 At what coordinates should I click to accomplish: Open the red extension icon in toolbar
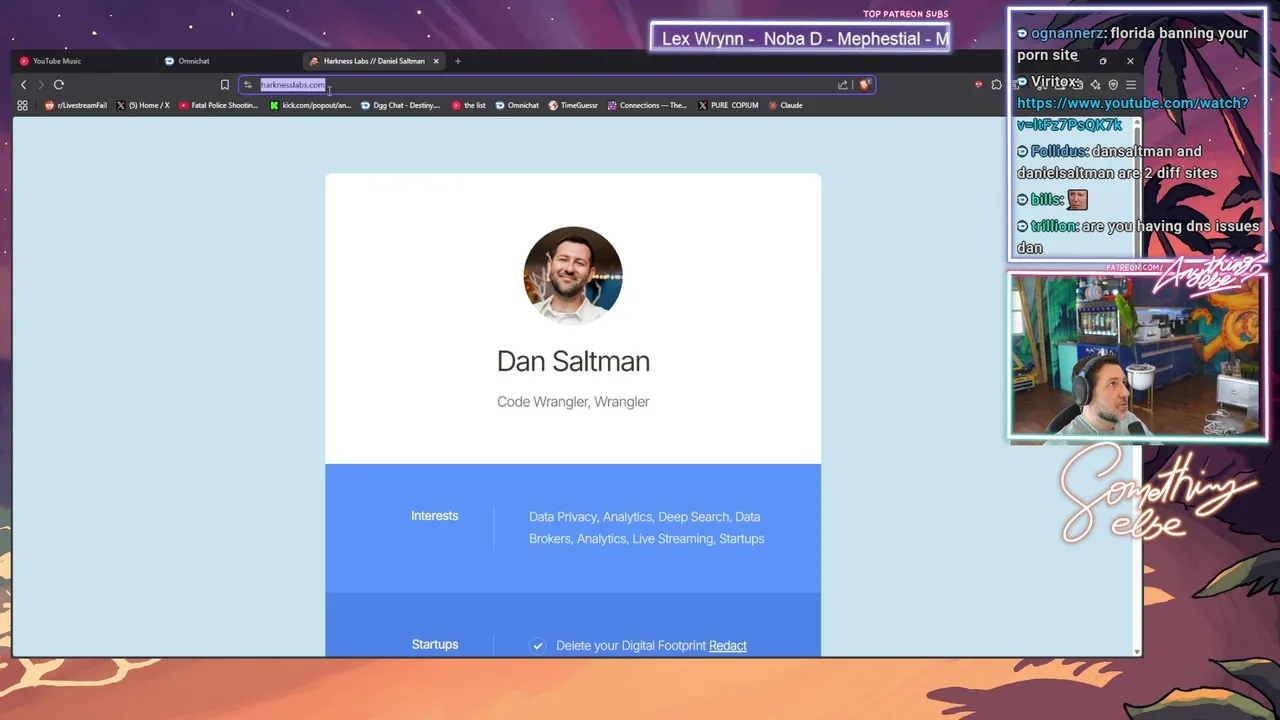click(979, 85)
